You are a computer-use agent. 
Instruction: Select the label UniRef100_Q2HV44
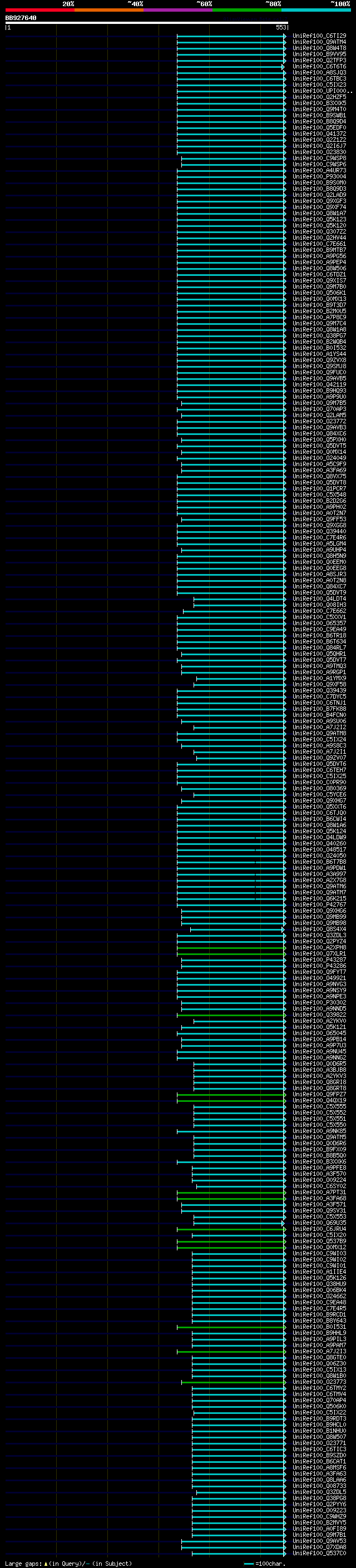click(319, 238)
